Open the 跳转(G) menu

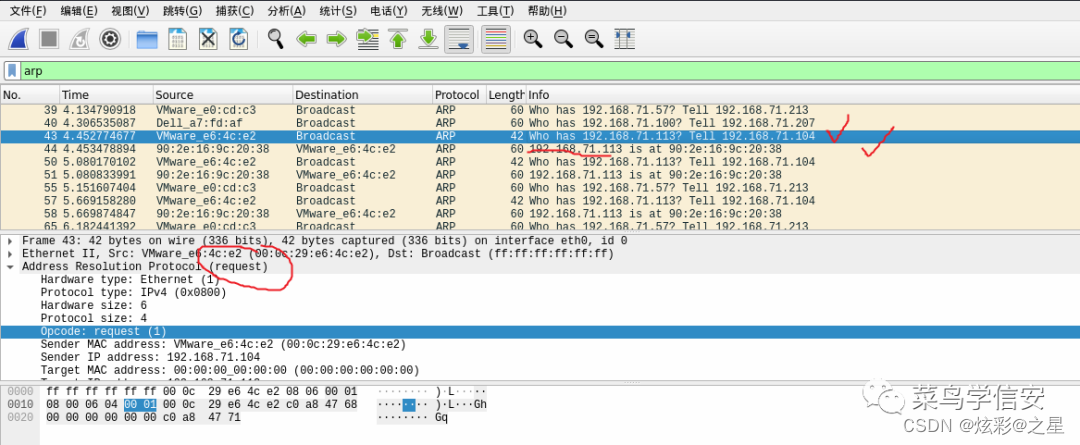(x=183, y=10)
